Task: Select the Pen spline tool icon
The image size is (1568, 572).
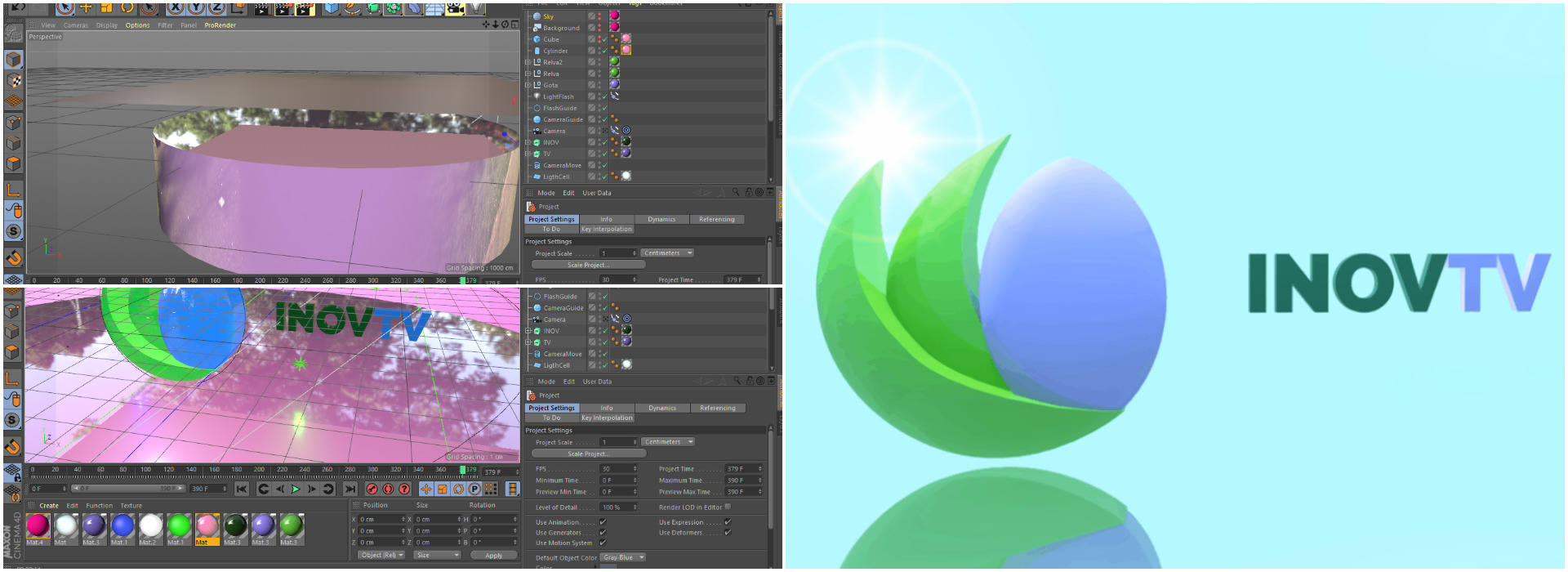Action: click(353, 9)
